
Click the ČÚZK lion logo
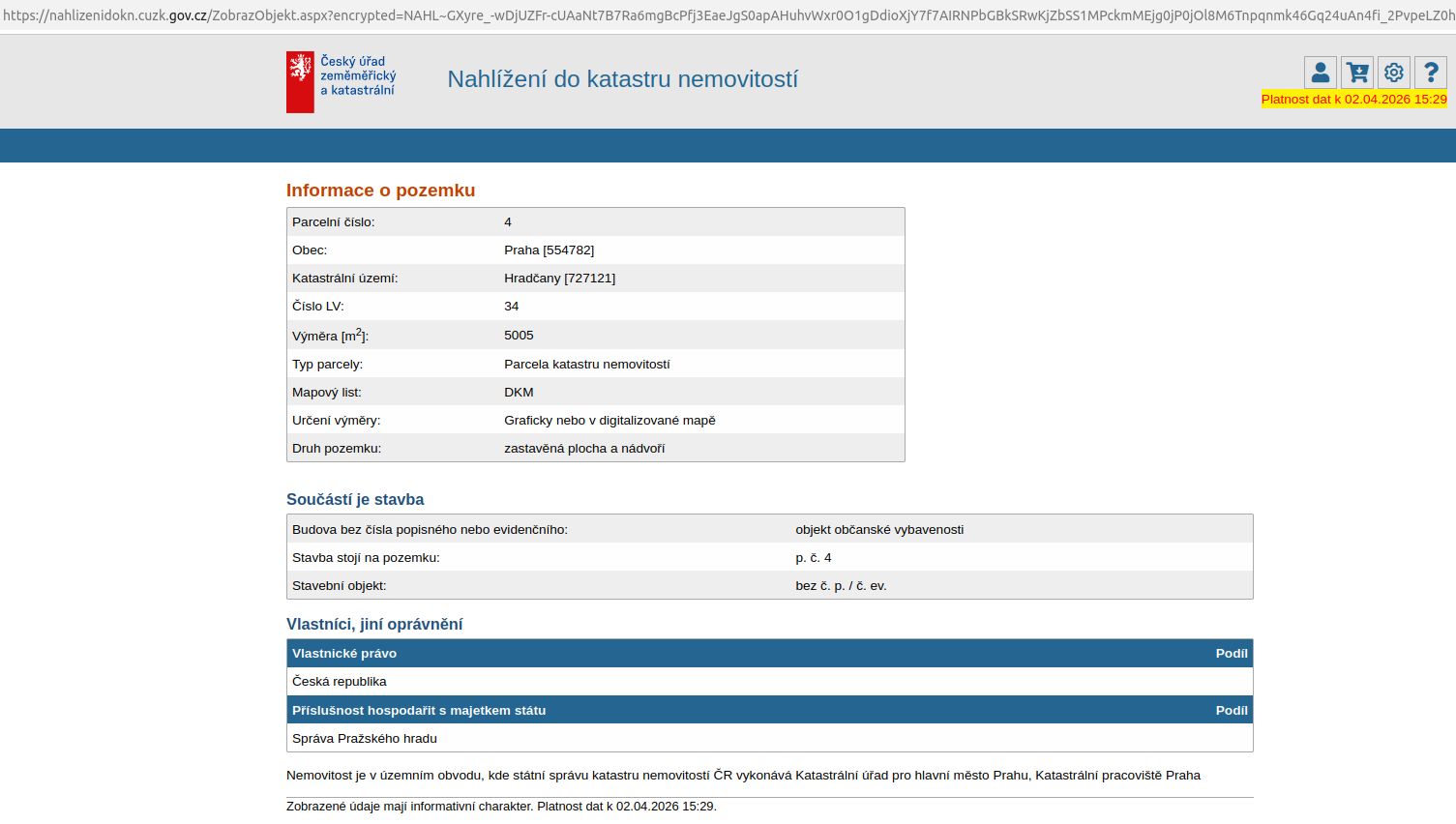click(x=300, y=81)
